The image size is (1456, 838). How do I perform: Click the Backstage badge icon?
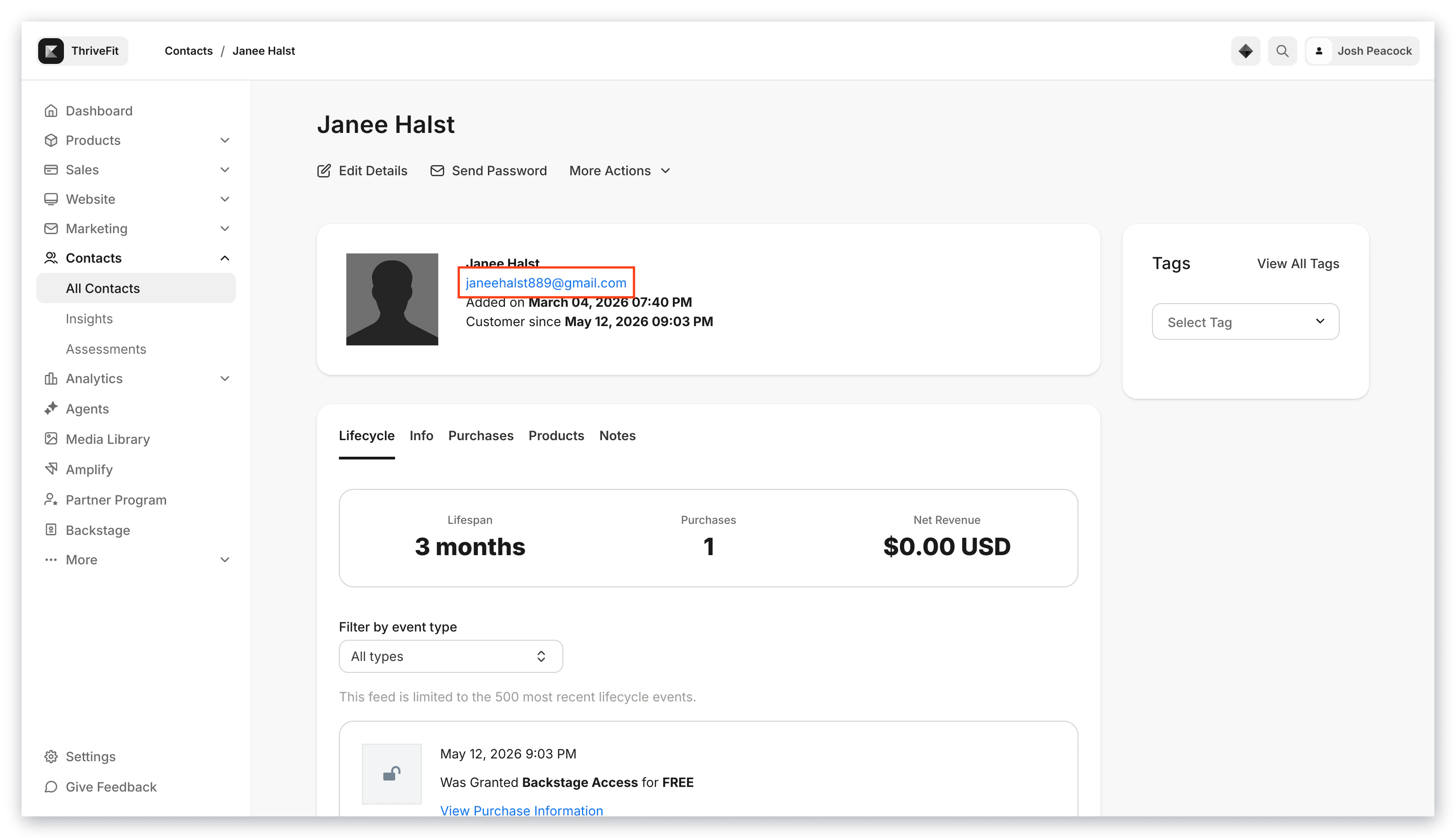51,529
